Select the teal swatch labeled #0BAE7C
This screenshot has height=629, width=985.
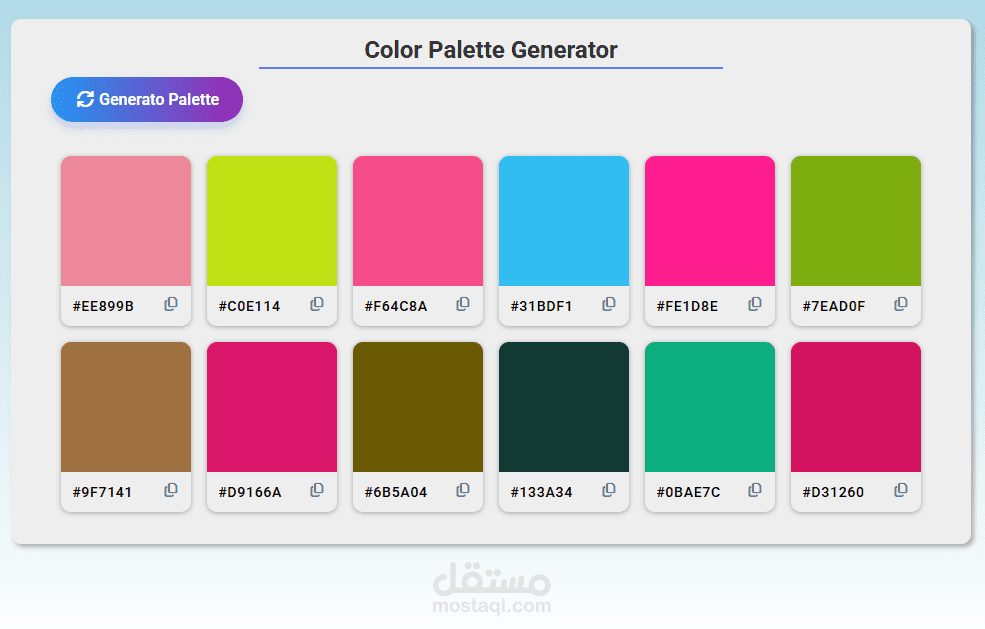(x=709, y=406)
